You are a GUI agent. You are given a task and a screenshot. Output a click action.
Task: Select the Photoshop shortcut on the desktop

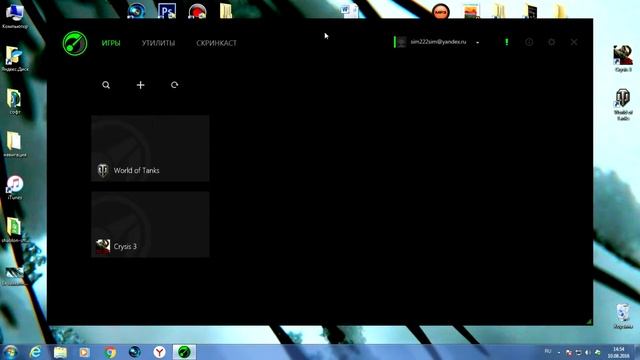tap(167, 11)
